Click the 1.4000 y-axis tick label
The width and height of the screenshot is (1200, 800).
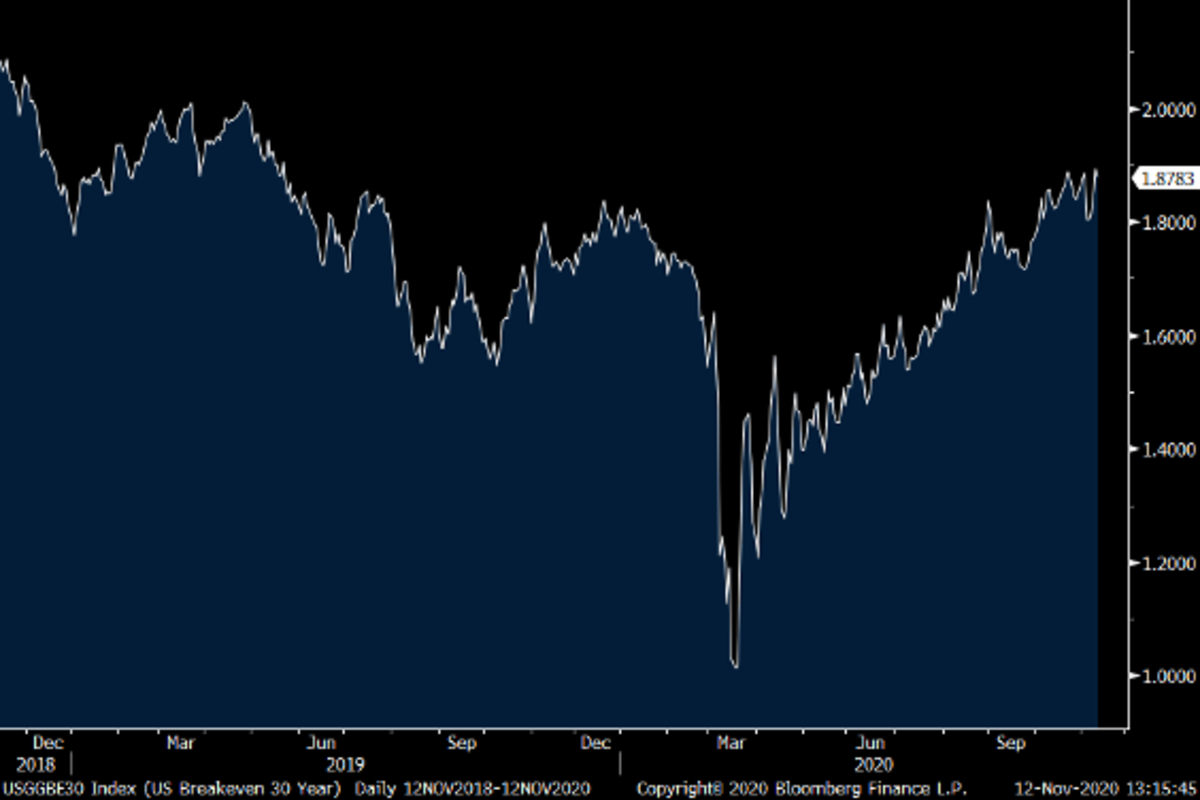[x=1168, y=449]
